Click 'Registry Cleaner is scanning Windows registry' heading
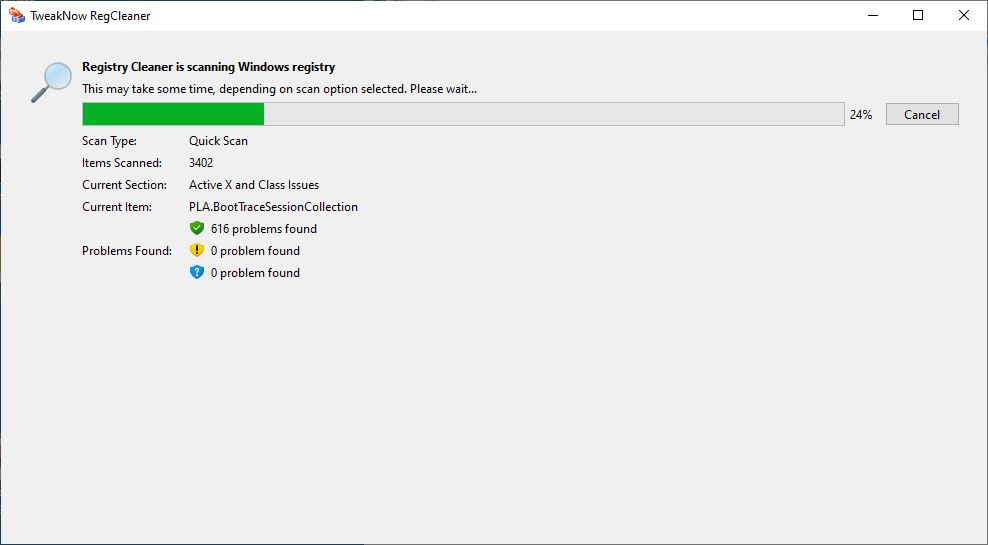 [209, 67]
